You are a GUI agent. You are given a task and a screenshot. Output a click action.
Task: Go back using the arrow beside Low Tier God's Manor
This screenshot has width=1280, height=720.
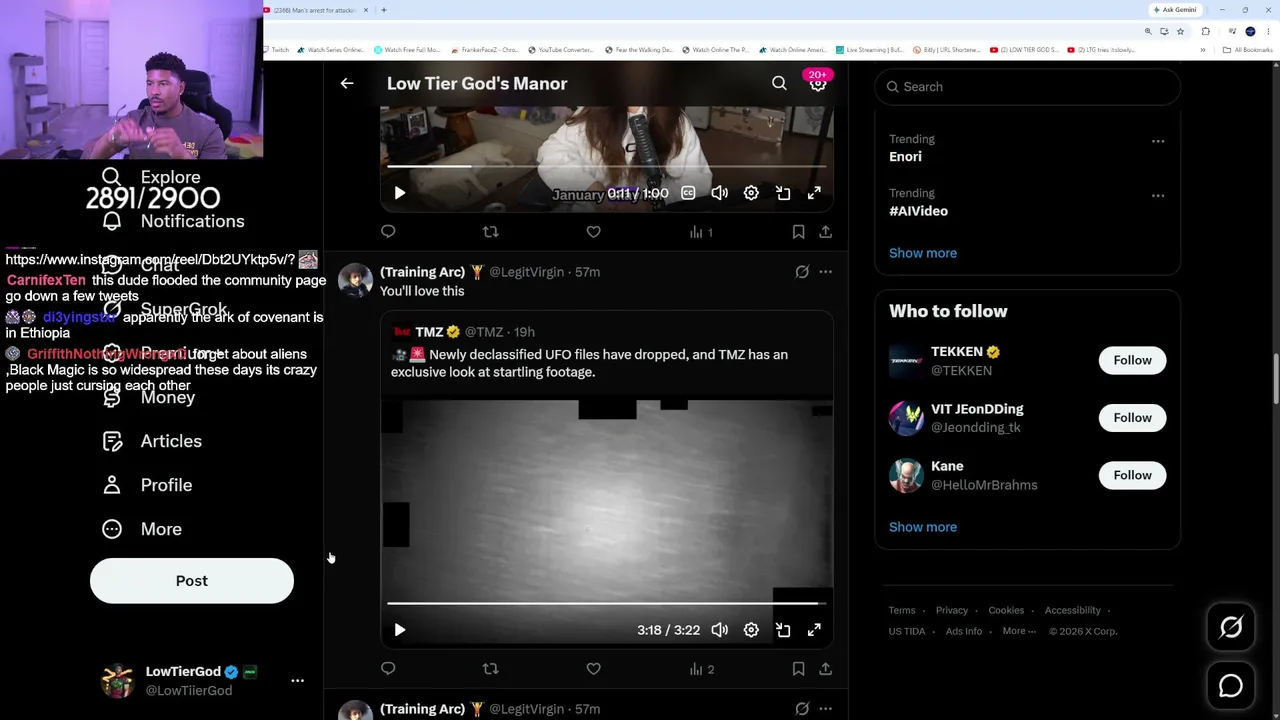(347, 84)
